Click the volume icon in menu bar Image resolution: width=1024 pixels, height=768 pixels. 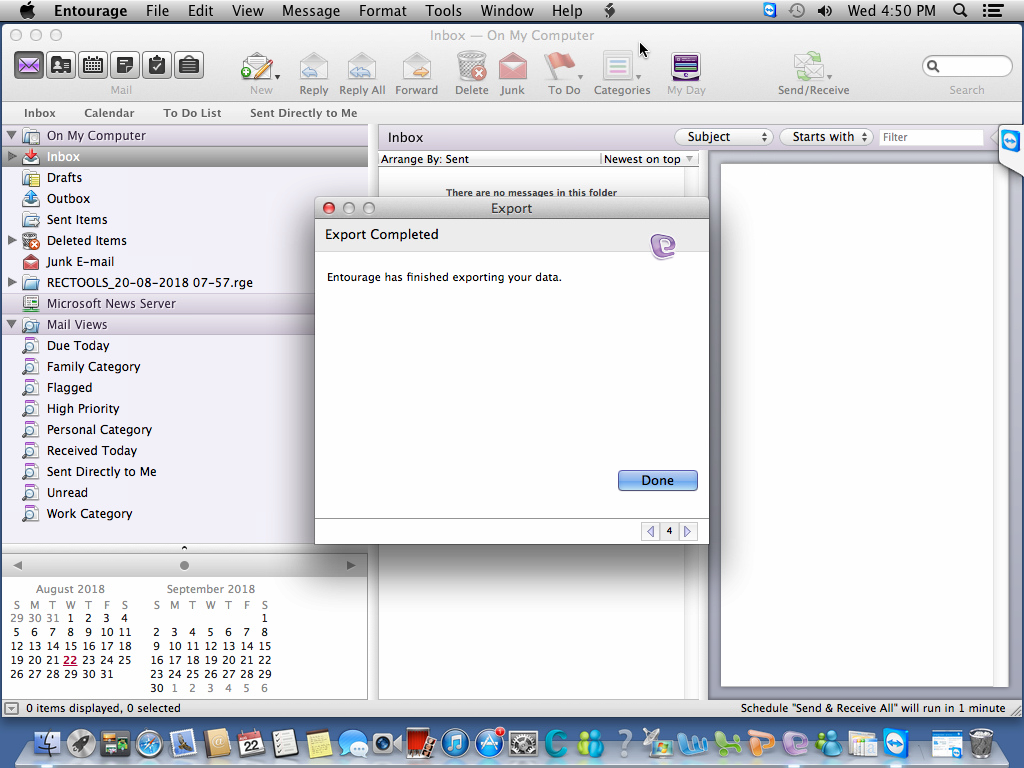(824, 10)
